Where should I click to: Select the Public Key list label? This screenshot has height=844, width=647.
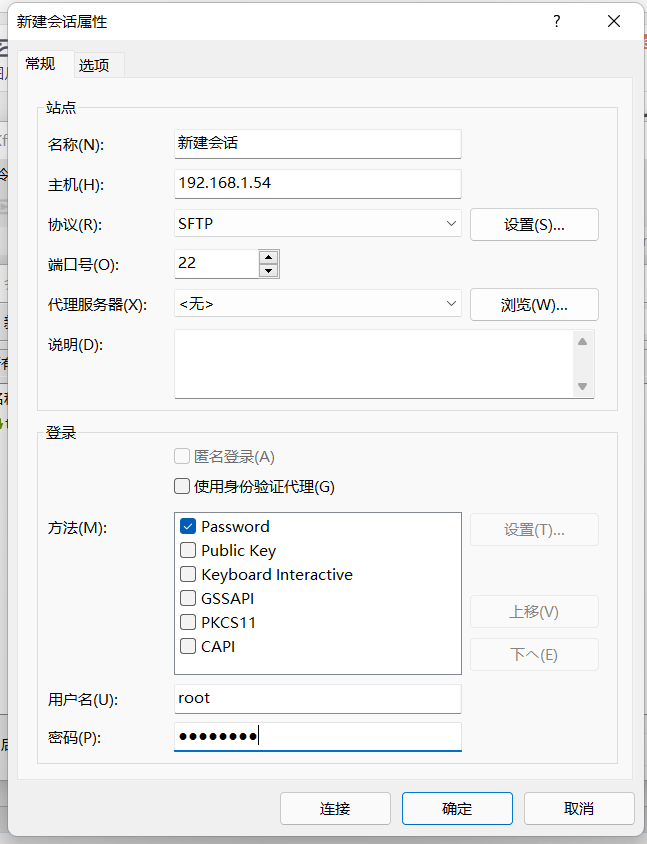point(238,551)
